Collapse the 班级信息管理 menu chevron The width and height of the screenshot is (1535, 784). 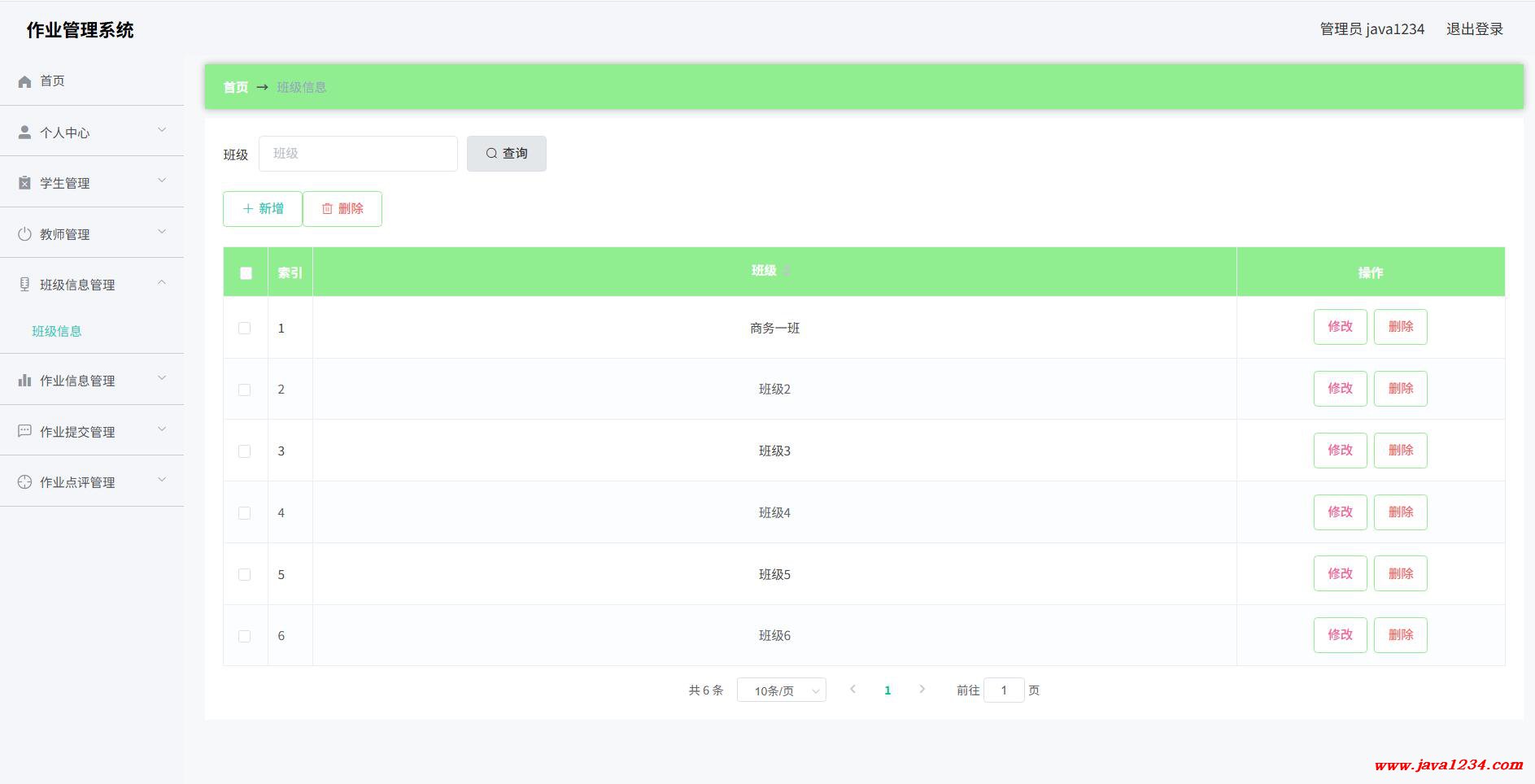(161, 283)
